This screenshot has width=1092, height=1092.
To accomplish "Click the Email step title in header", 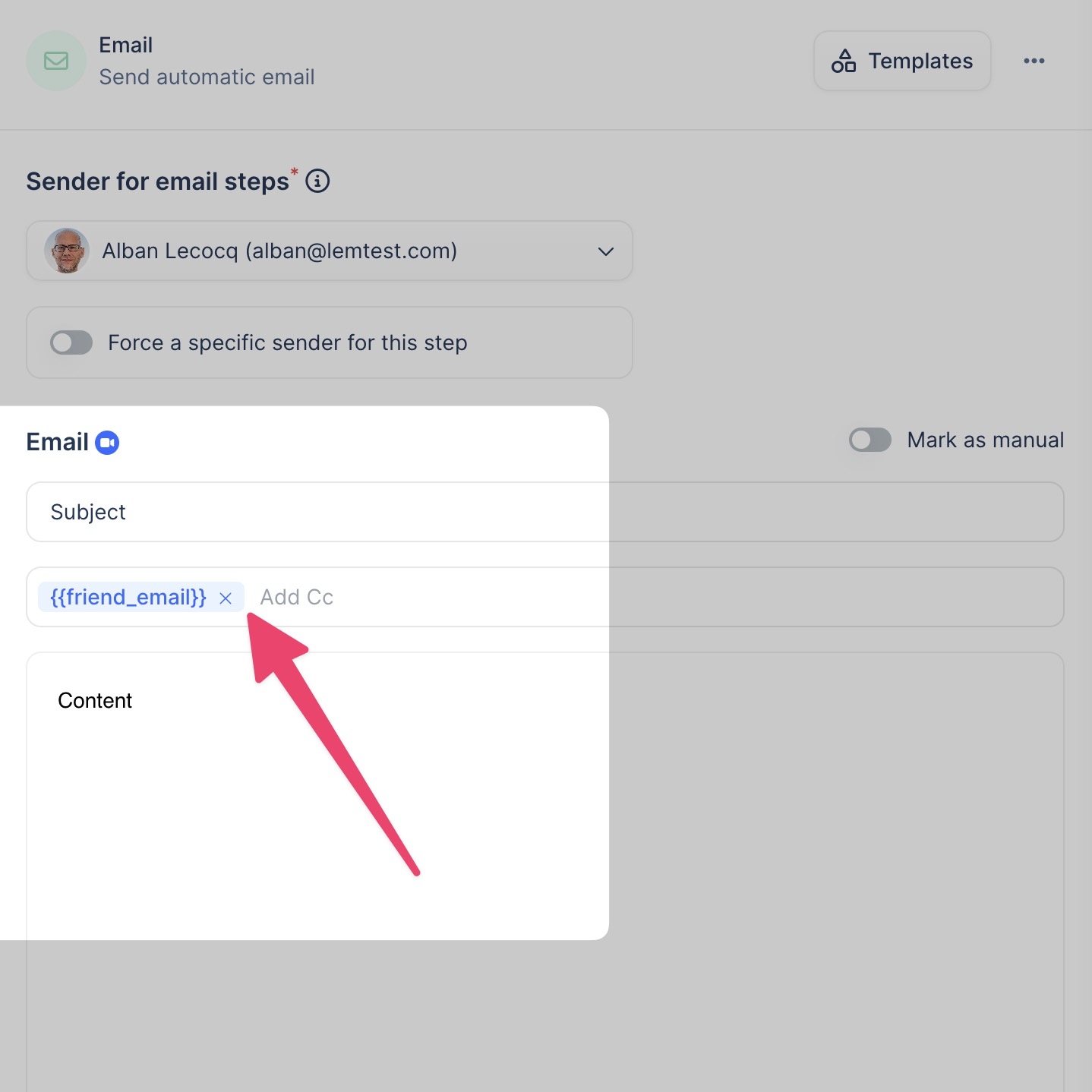I will [x=126, y=46].
